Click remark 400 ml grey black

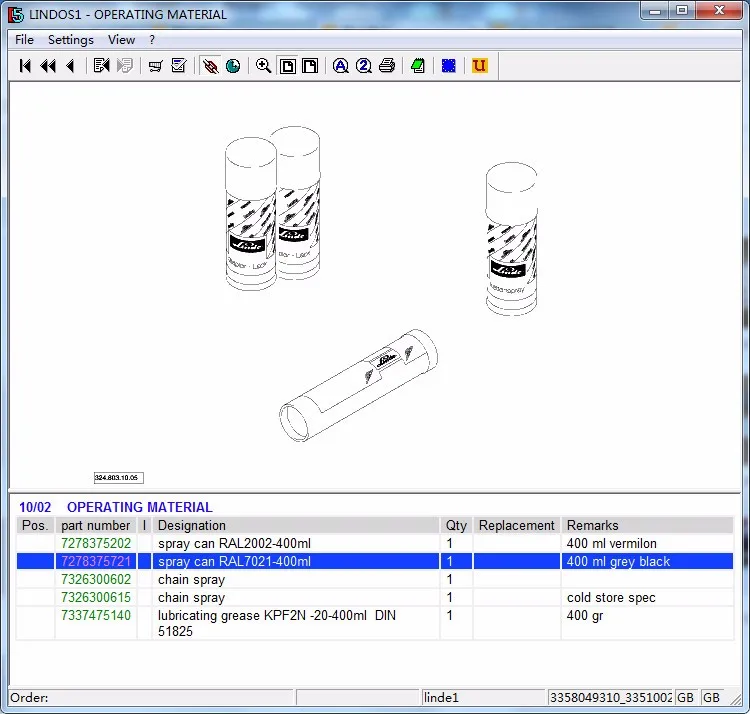click(x=618, y=561)
